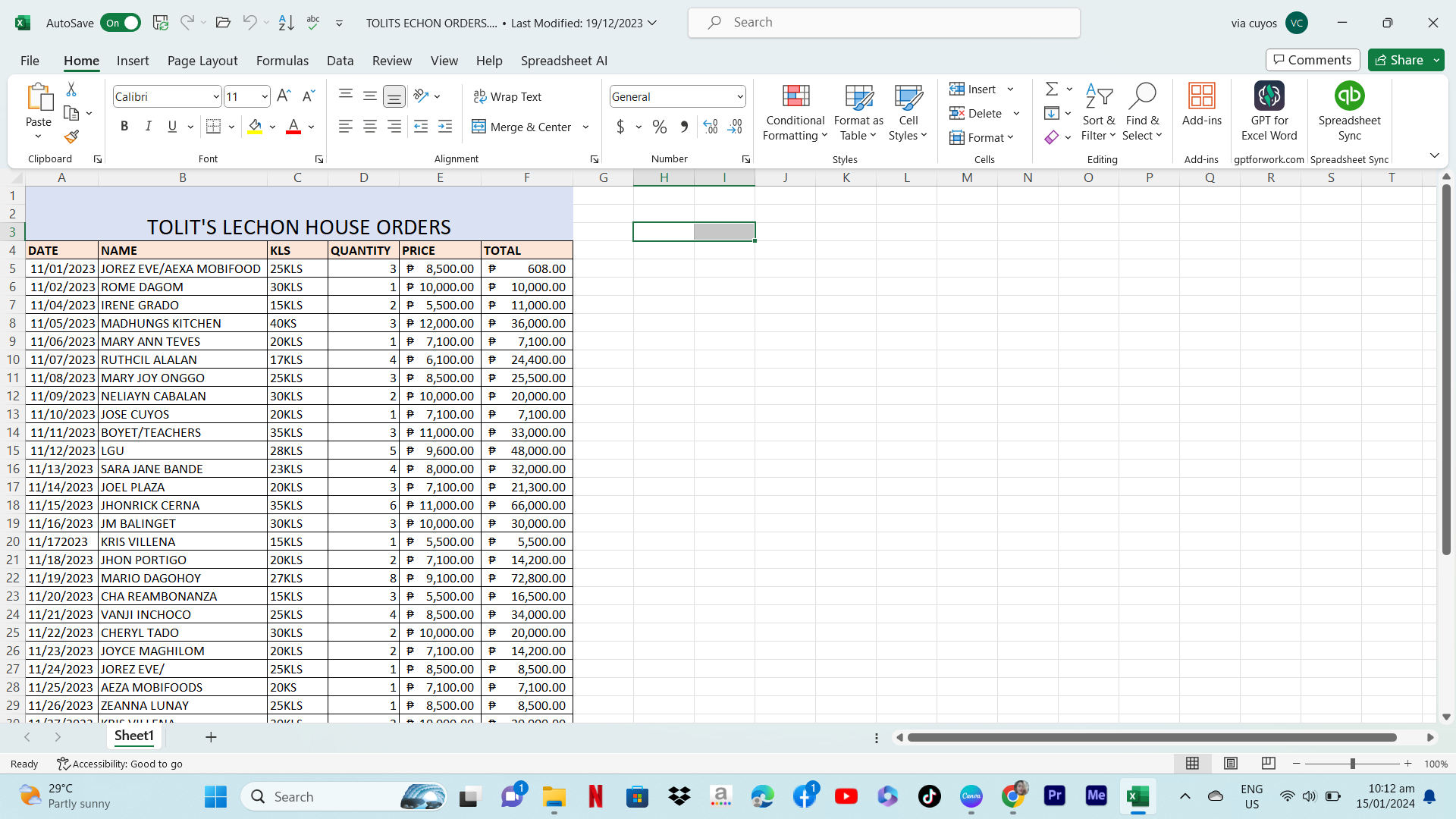
Task: Apply red Font Color swatch
Action: tap(293, 127)
